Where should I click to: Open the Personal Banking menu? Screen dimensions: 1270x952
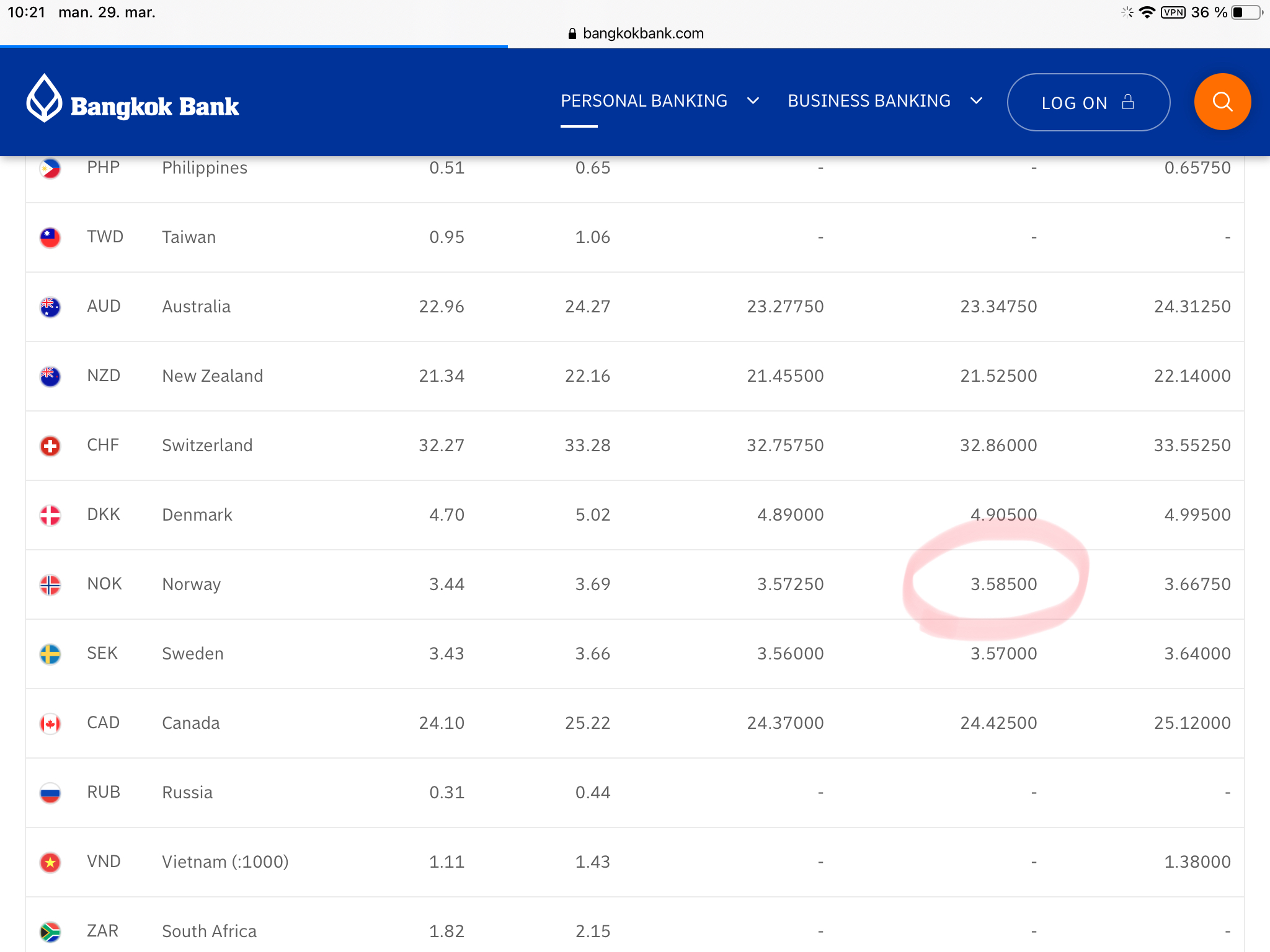(644, 101)
